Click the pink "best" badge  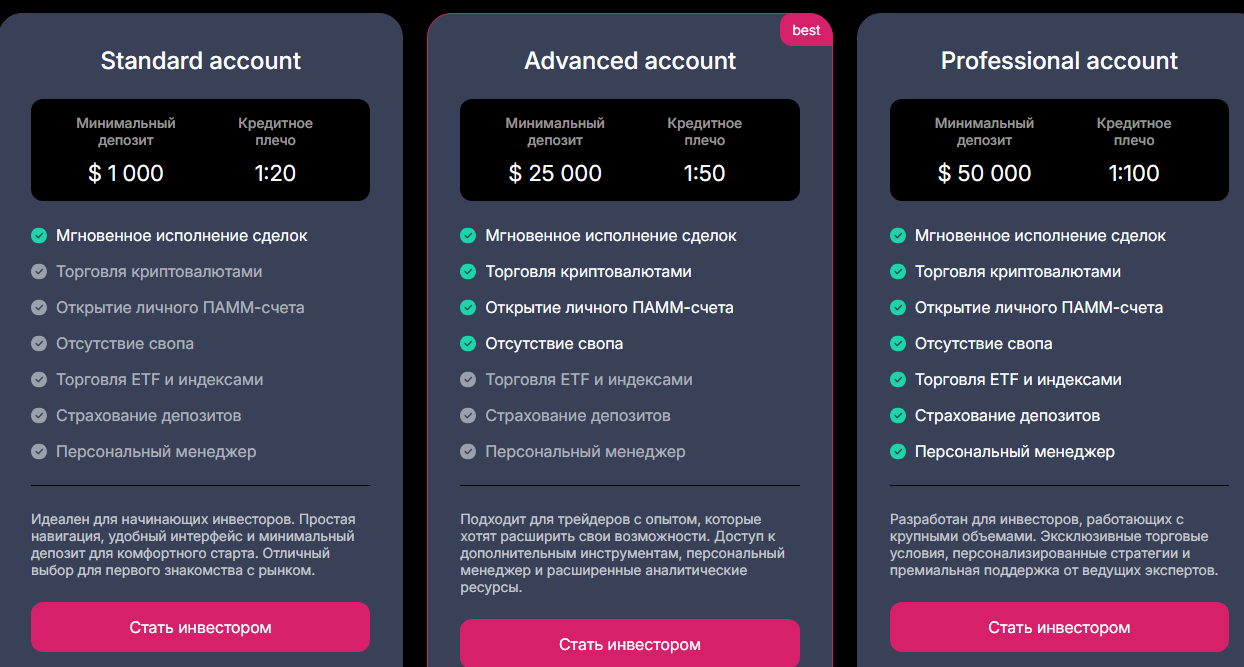coord(806,30)
